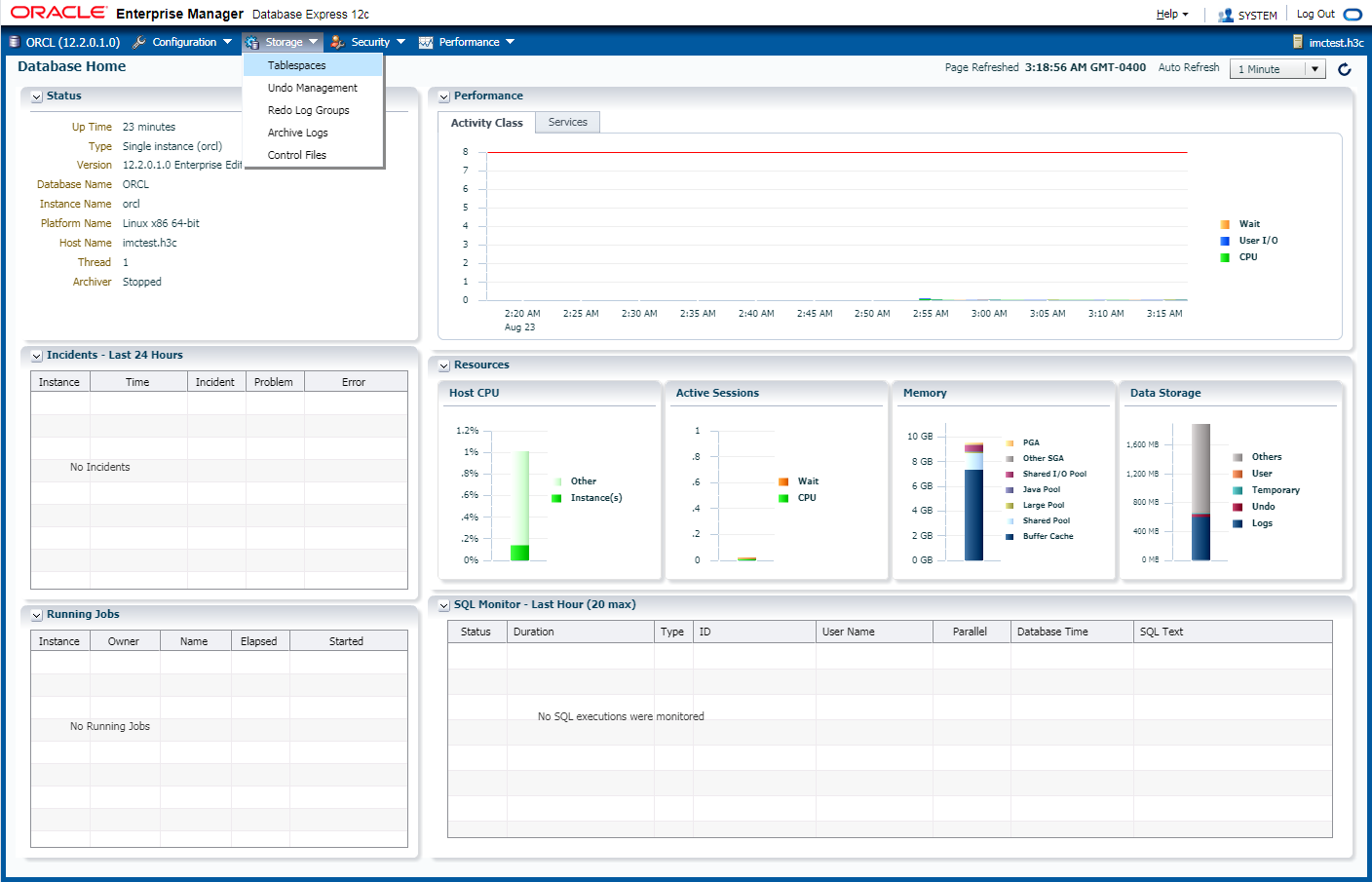Click the Shared Pool legend swatch in Memory

coord(1010,520)
